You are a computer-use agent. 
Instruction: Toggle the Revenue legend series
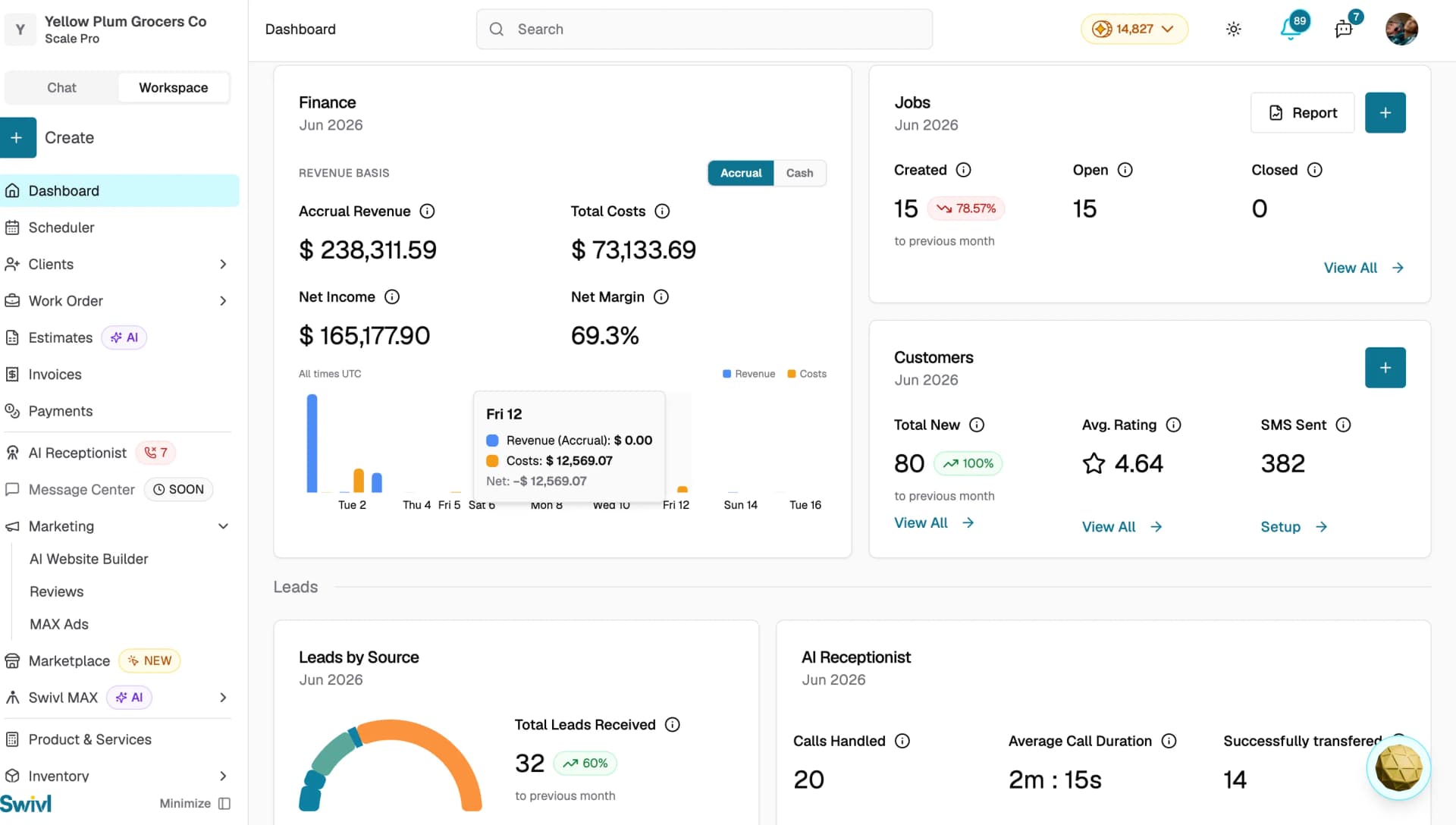click(x=748, y=374)
